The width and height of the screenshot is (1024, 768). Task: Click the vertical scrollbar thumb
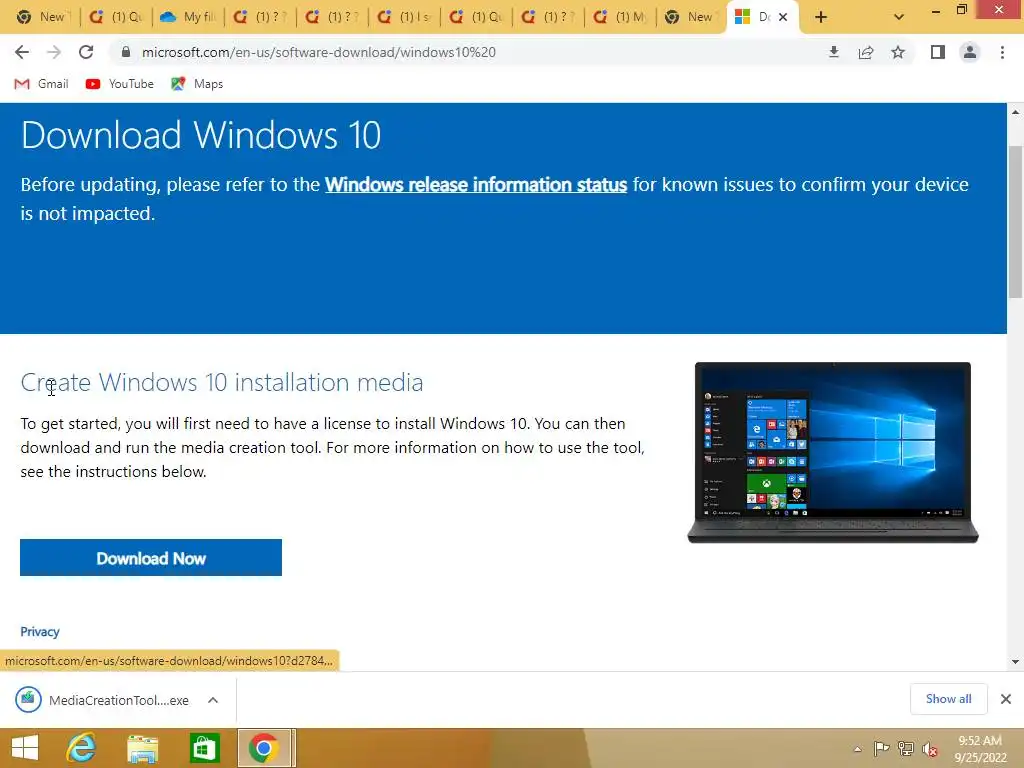click(1016, 222)
